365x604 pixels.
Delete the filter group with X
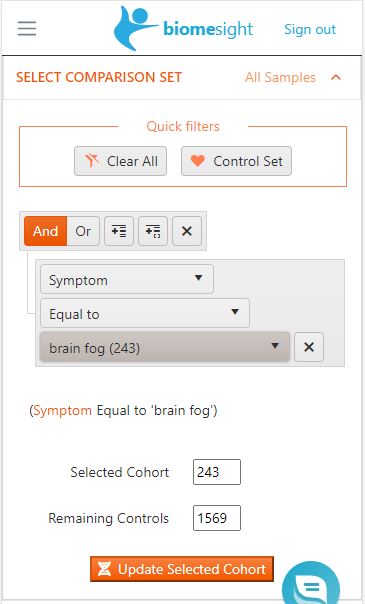click(x=187, y=231)
